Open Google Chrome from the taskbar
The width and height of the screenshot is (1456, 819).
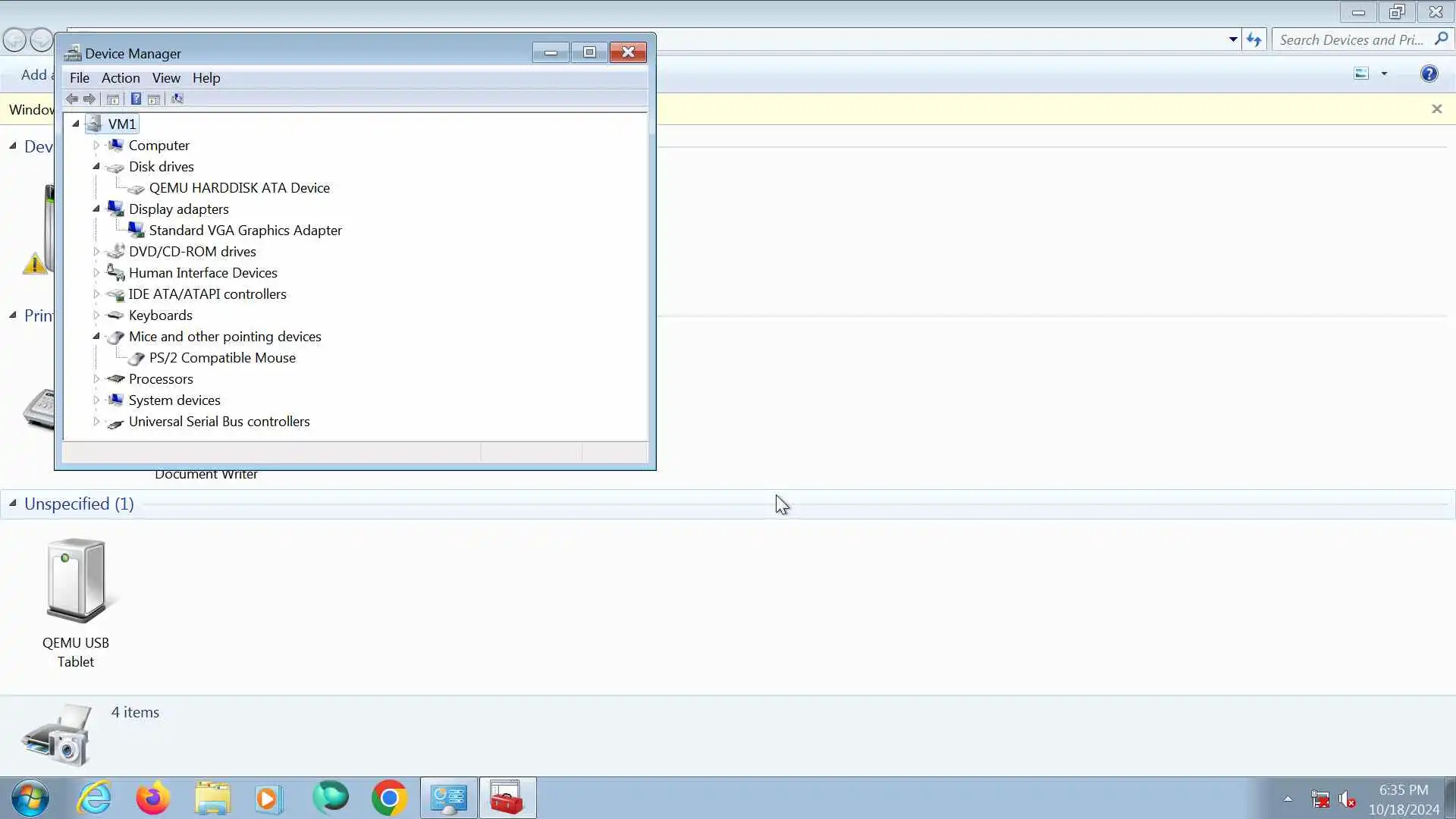pos(389,798)
